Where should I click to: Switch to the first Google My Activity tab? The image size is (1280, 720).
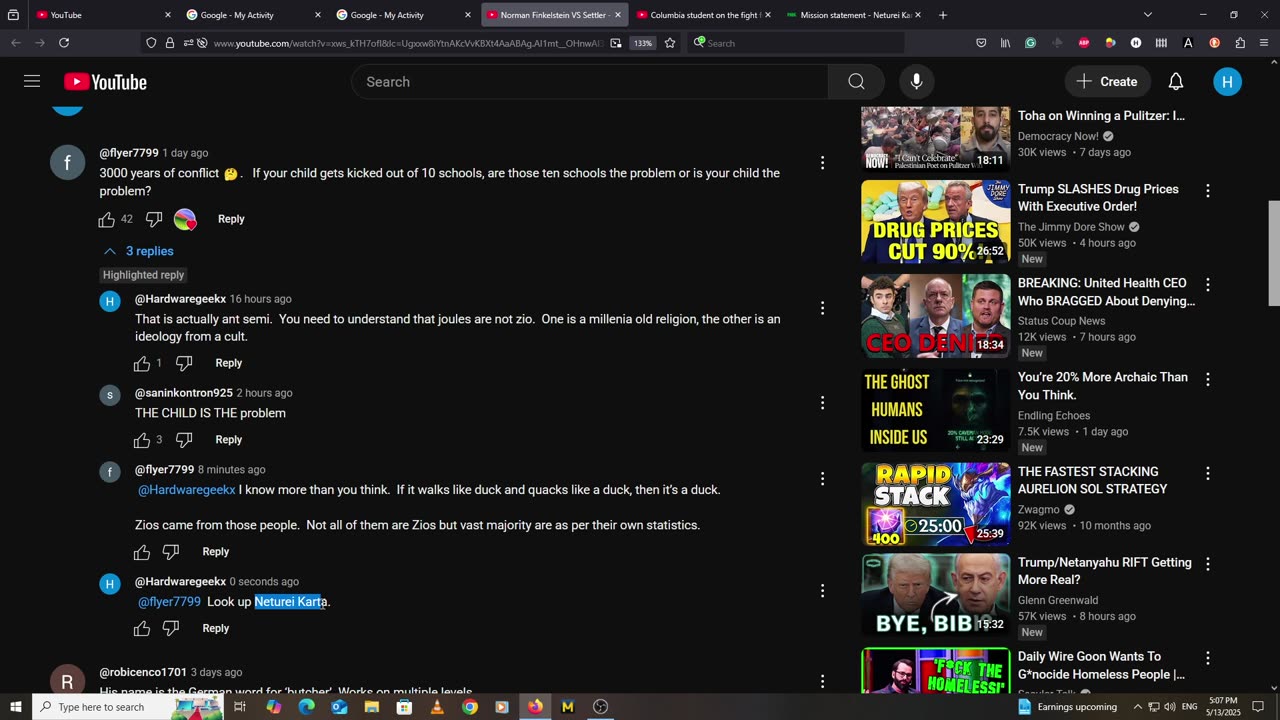point(253,15)
